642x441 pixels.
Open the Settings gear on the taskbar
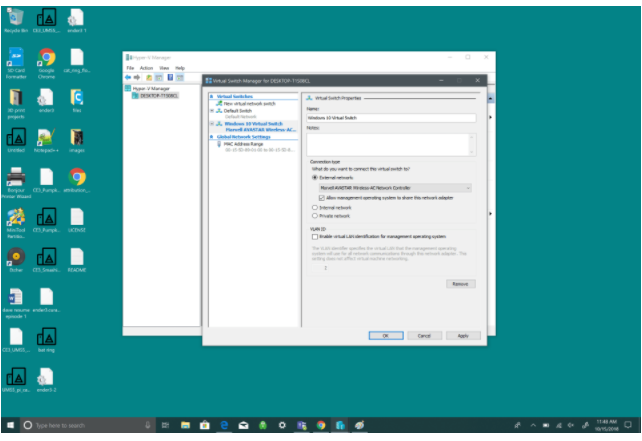coord(282,425)
